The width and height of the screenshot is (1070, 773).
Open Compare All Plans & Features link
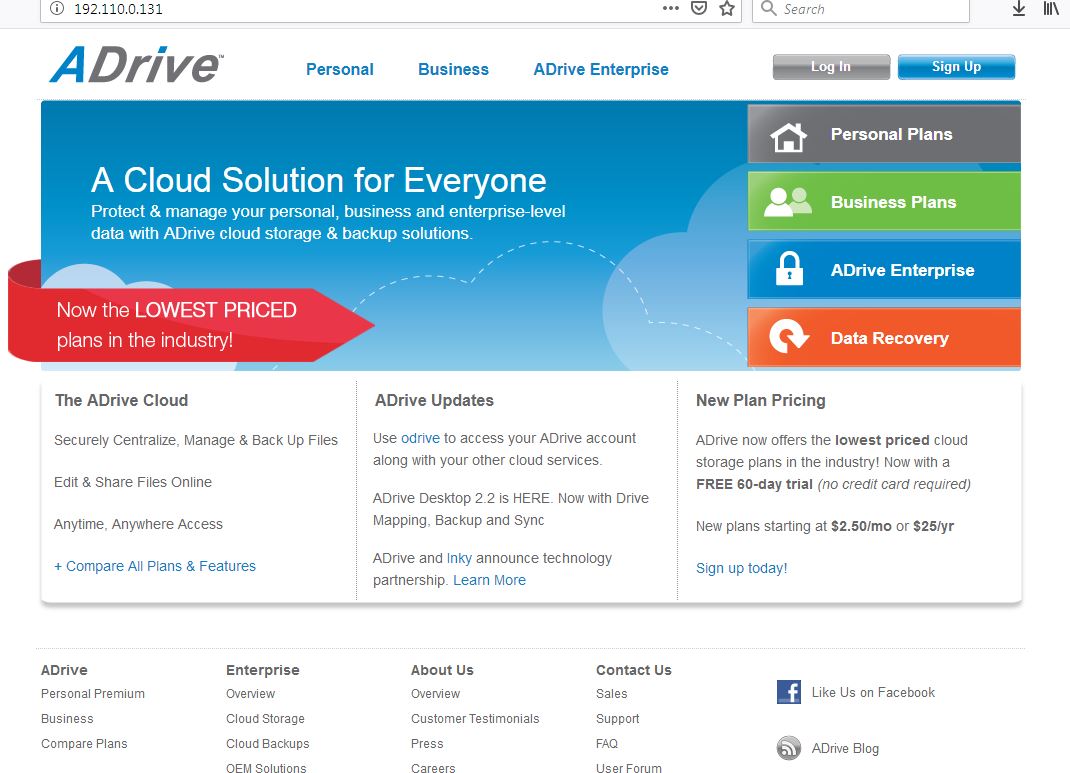[x=155, y=566]
